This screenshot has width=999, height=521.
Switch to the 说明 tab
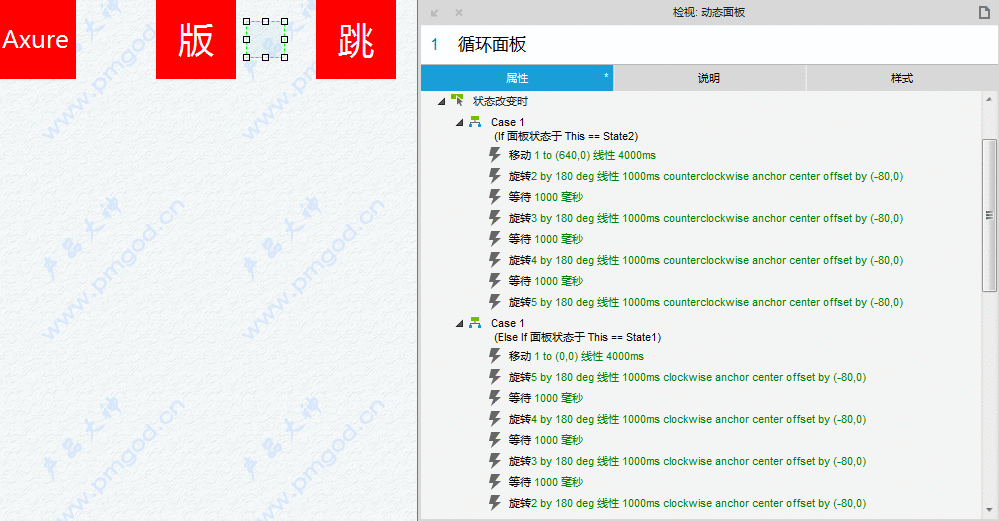709,78
